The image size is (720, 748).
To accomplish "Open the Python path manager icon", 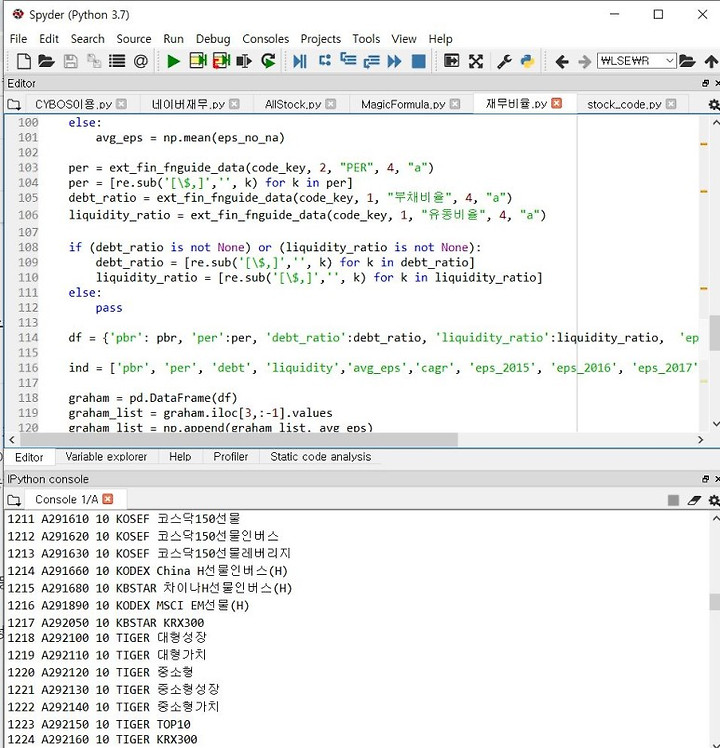I will click(527, 62).
